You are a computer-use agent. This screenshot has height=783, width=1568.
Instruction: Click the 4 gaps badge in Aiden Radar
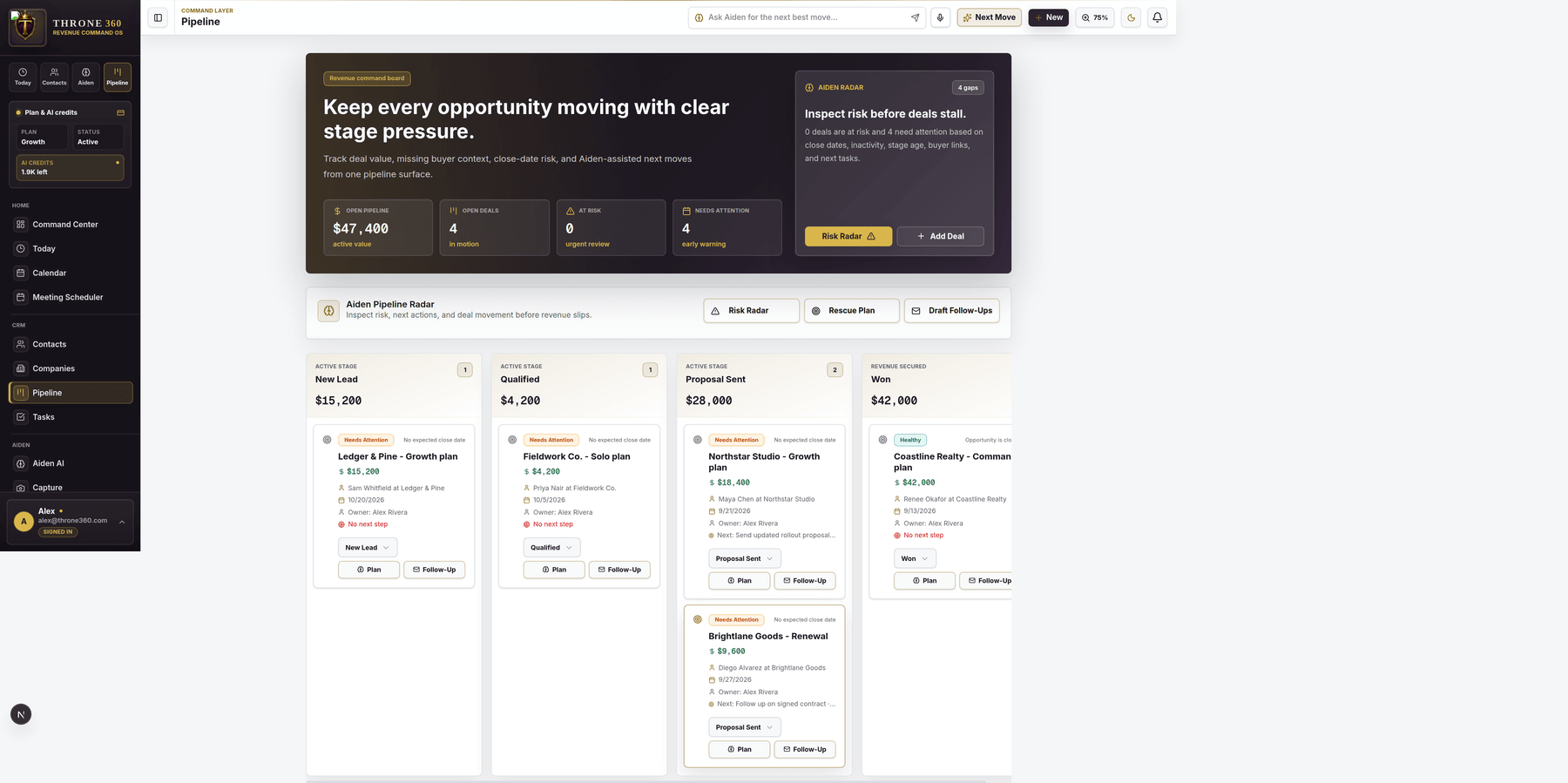pos(968,88)
